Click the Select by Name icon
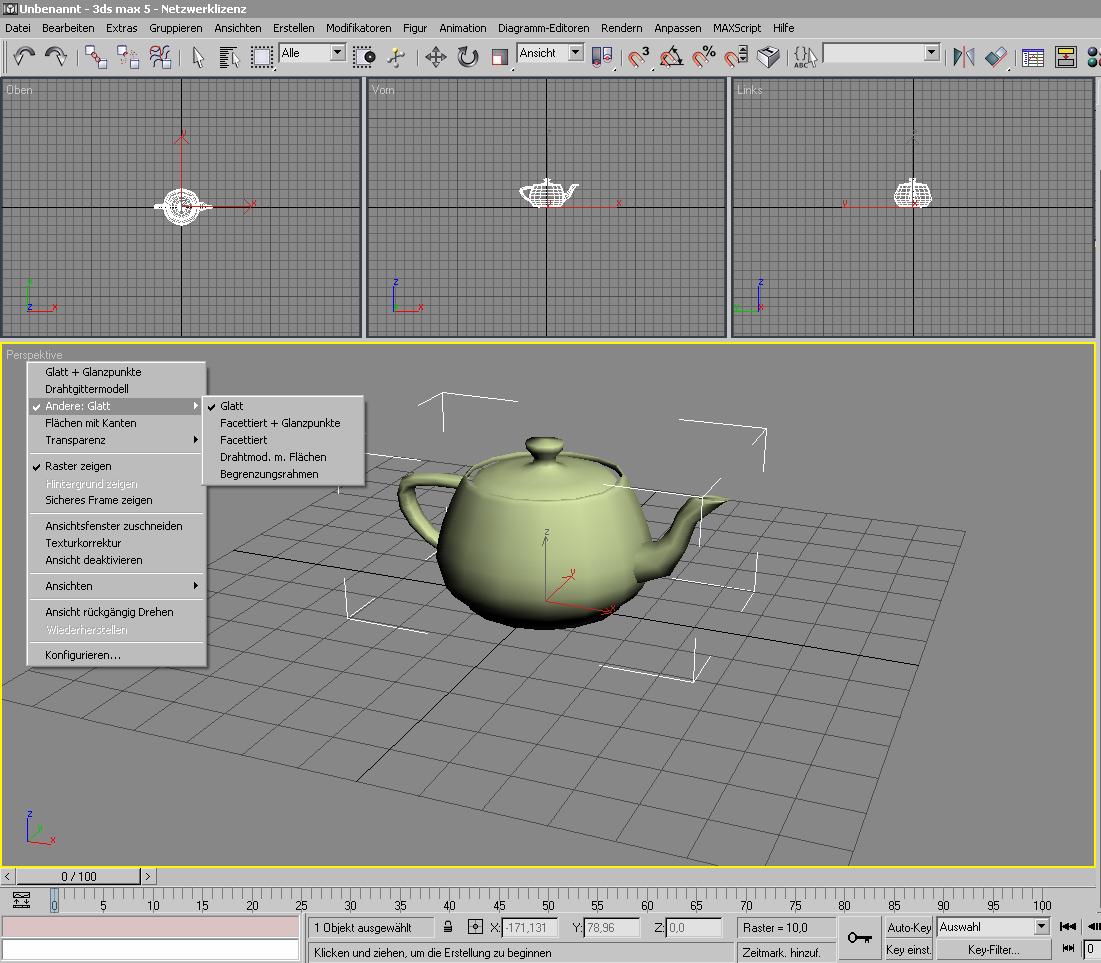Viewport: 1101px width, 963px height. click(229, 57)
